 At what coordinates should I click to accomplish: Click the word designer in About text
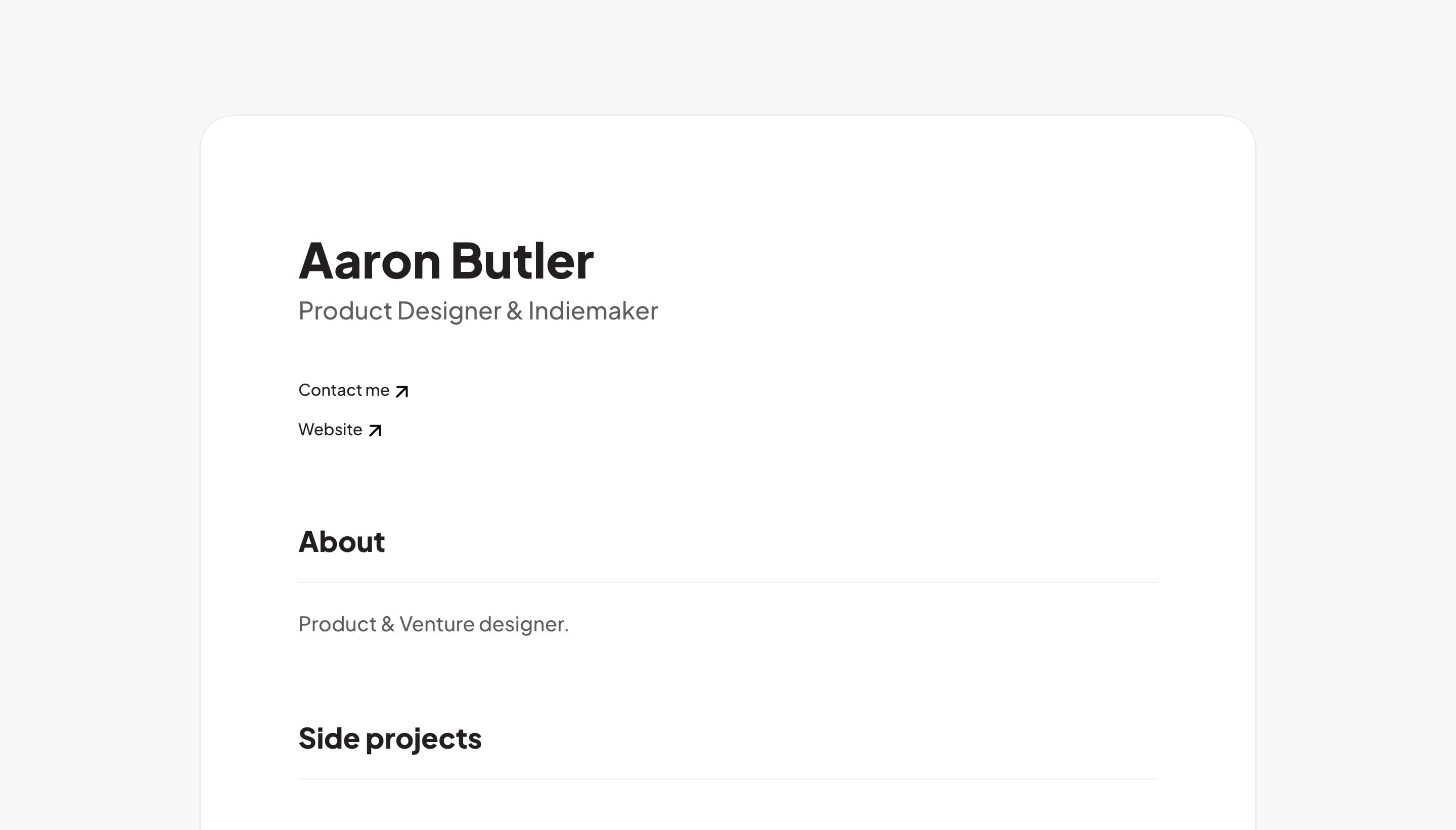pos(523,625)
